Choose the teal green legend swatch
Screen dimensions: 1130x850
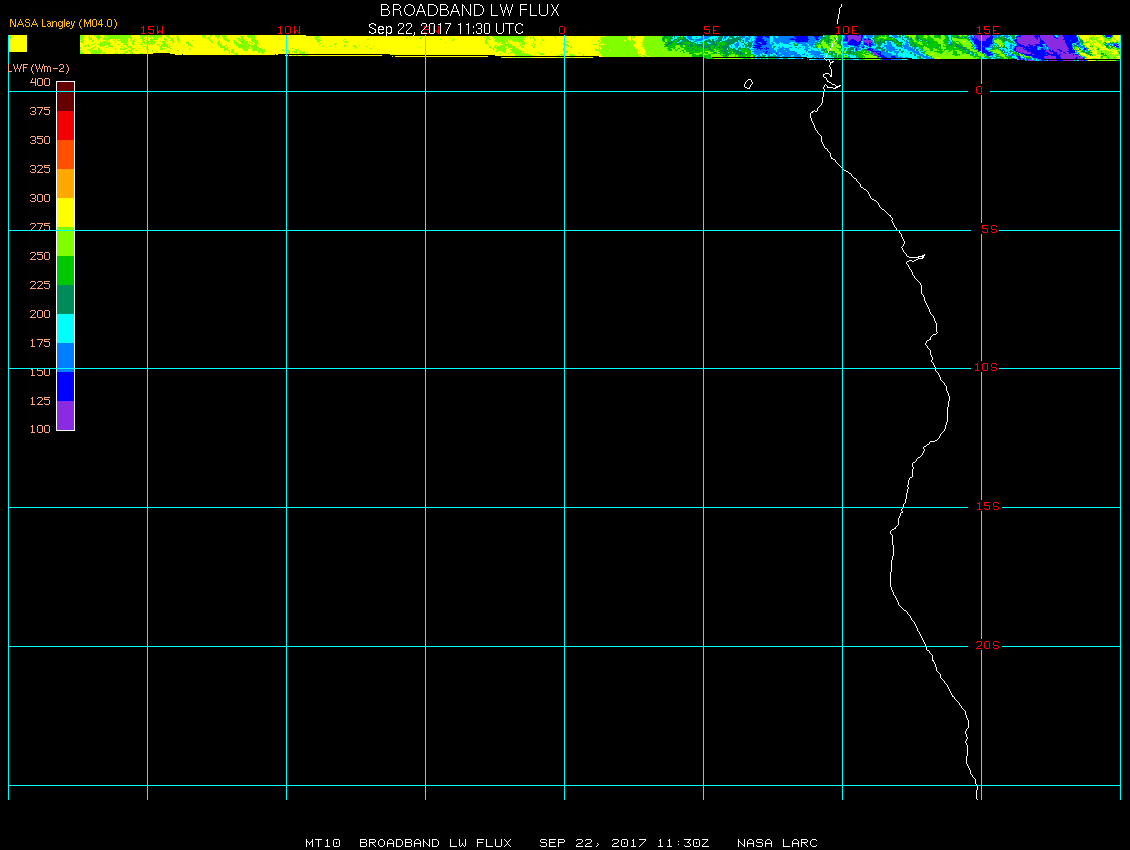[65, 299]
